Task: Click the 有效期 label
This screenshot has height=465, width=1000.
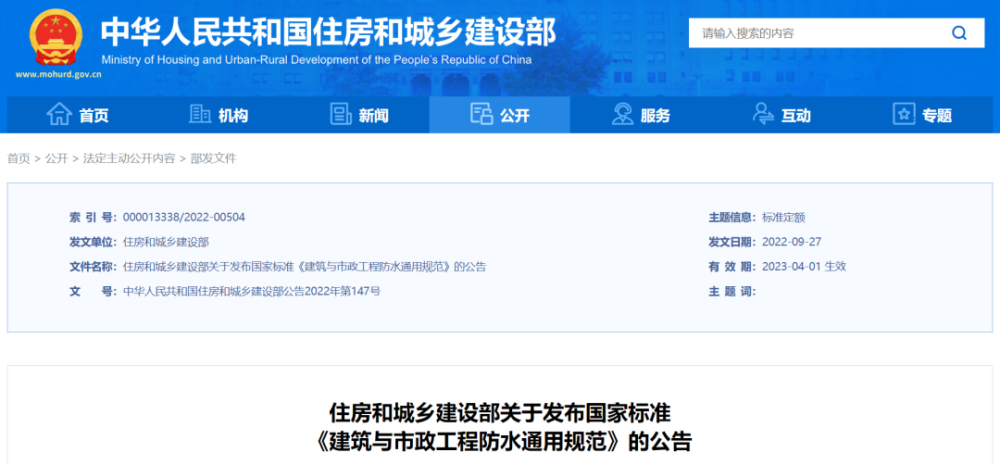Action: [733, 267]
